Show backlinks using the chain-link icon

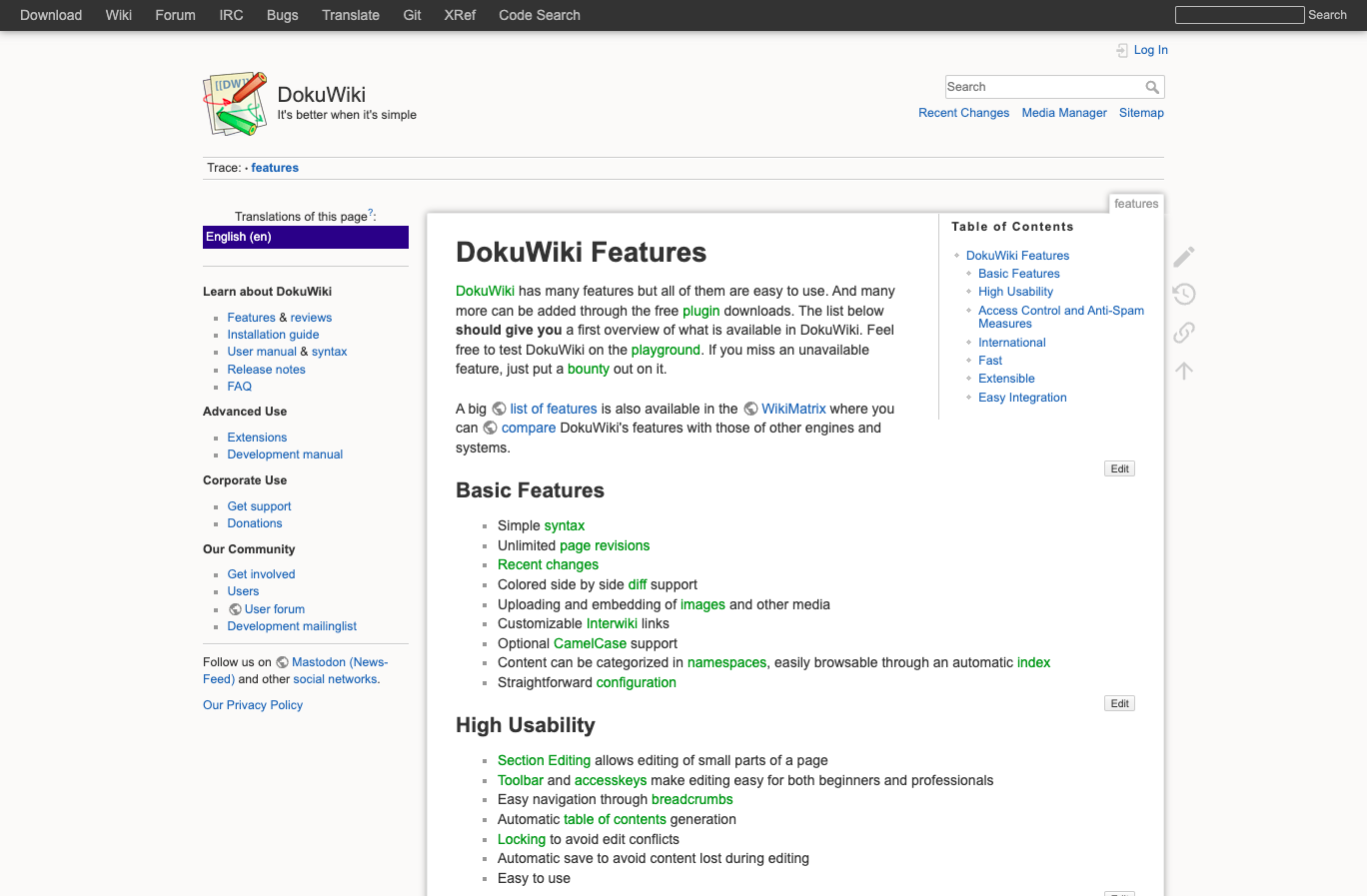[x=1184, y=332]
